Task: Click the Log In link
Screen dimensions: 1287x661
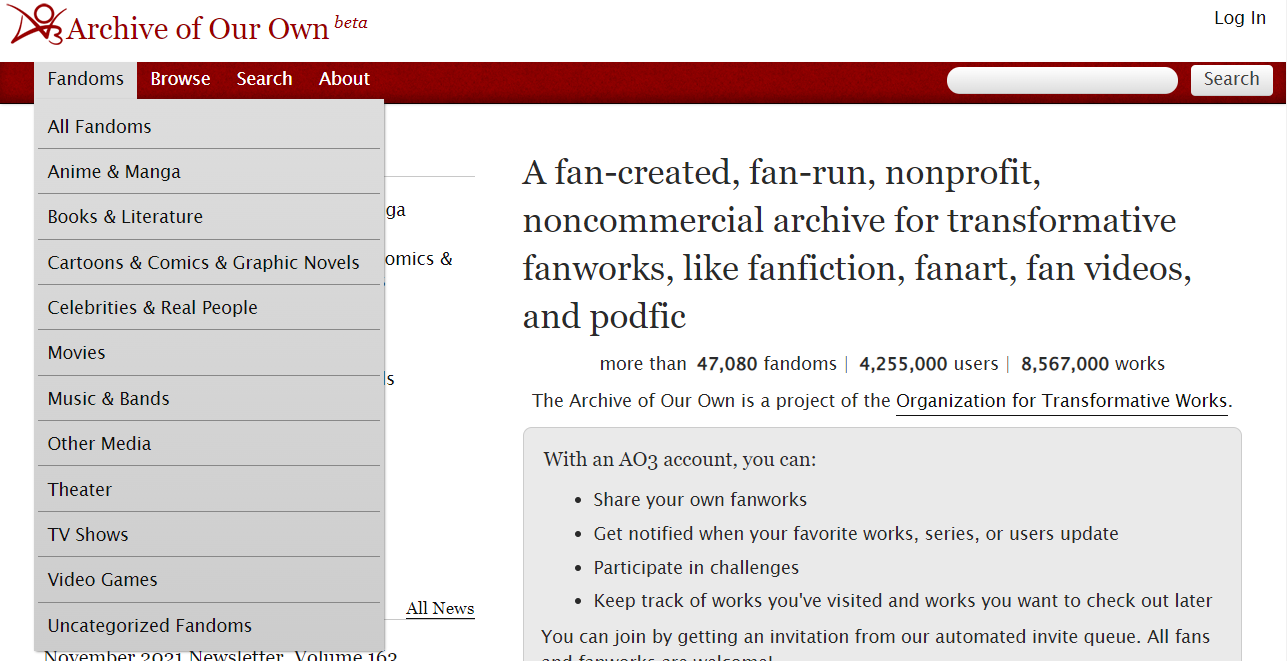Action: coord(1240,18)
